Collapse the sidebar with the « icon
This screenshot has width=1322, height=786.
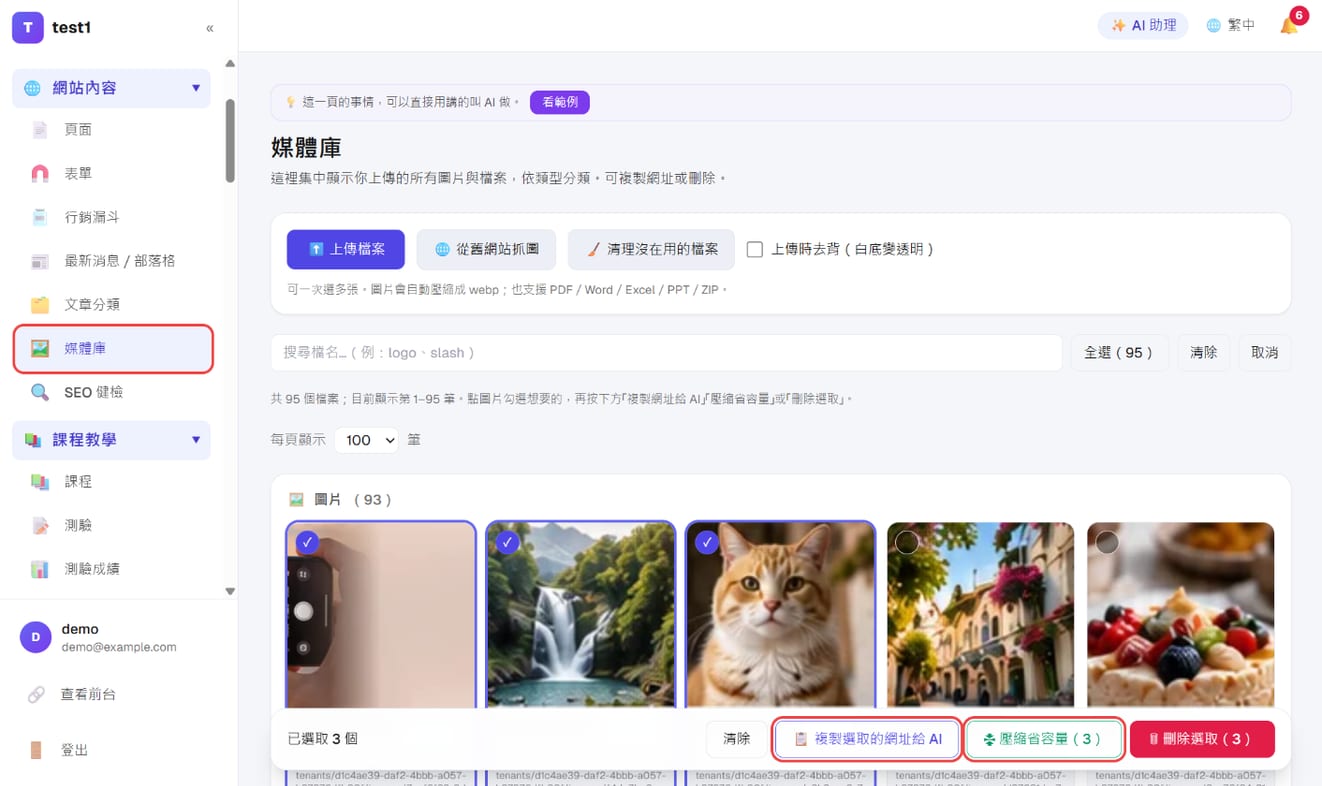click(x=209, y=28)
